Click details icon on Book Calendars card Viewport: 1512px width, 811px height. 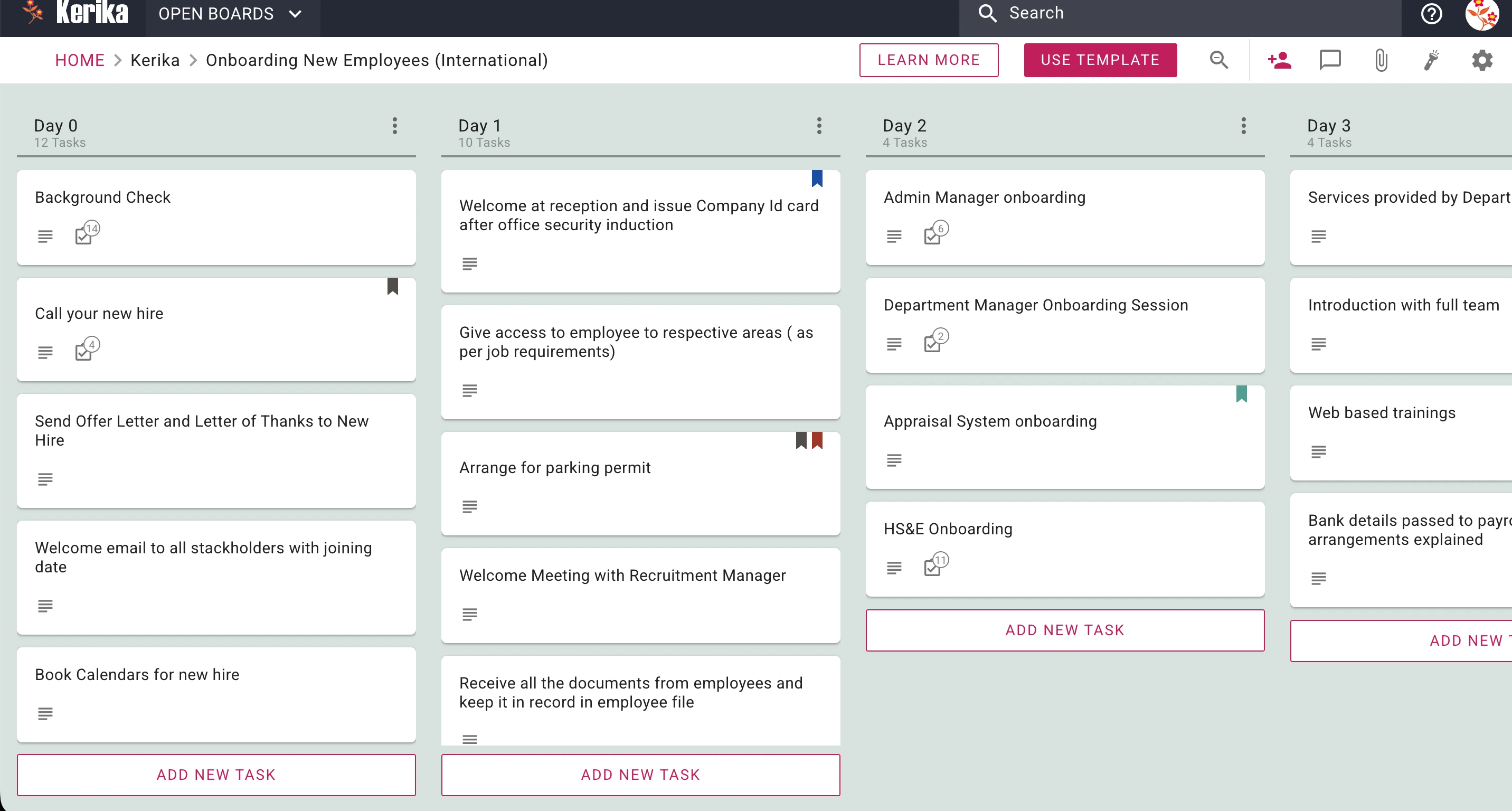[x=45, y=714]
